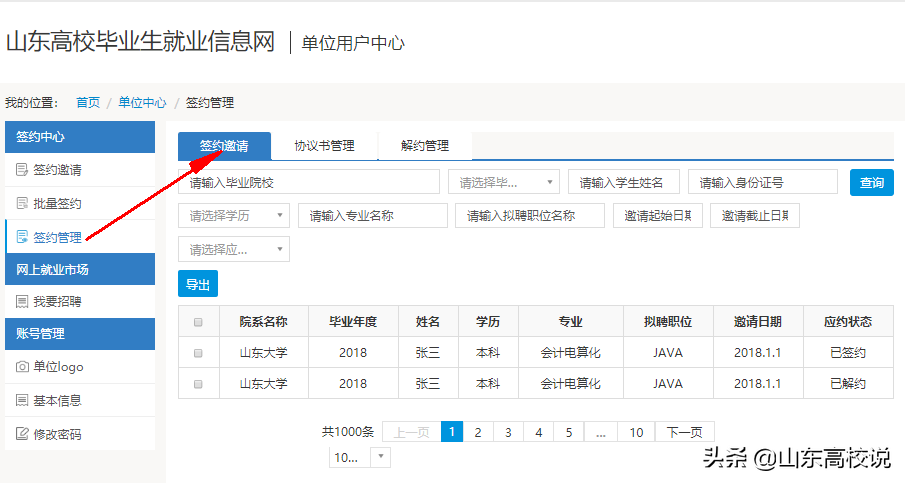Screen dimensions: 905x483
Task: Open the page size dropdown showing 10...
Action: pyautogui.click(x=360, y=458)
